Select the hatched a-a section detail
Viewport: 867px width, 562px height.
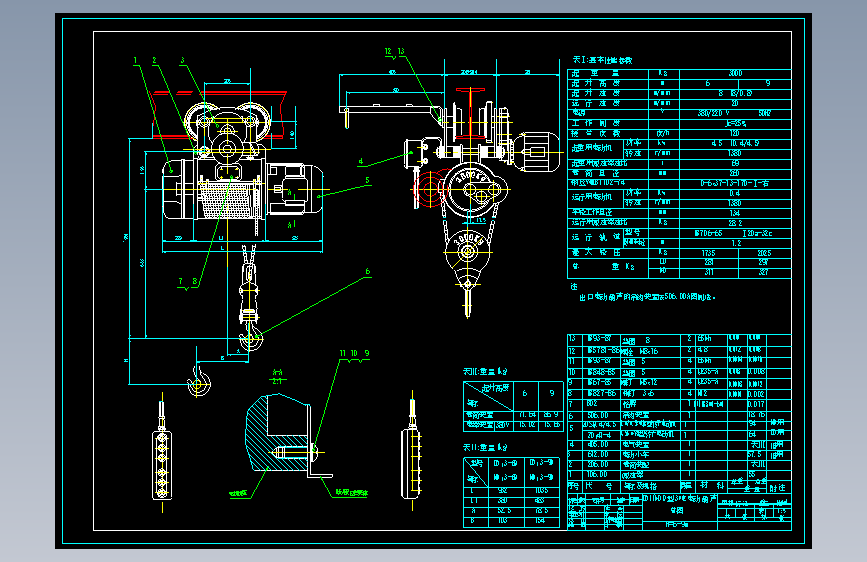(288, 434)
